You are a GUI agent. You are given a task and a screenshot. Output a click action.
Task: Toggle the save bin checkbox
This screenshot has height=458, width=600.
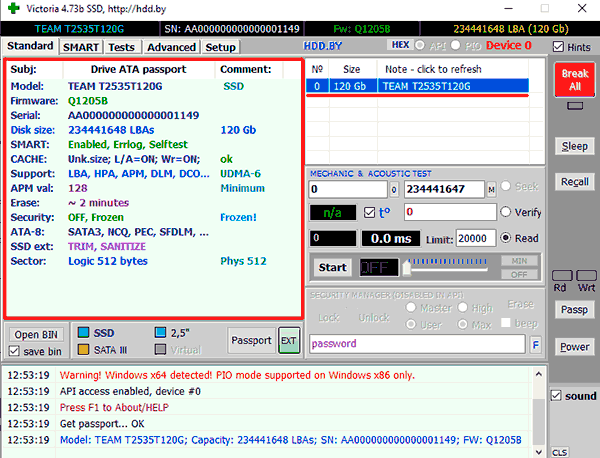(14, 351)
